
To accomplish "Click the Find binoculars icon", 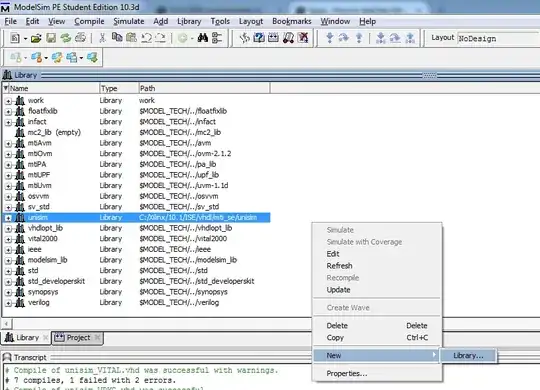I will click(x=202, y=38).
